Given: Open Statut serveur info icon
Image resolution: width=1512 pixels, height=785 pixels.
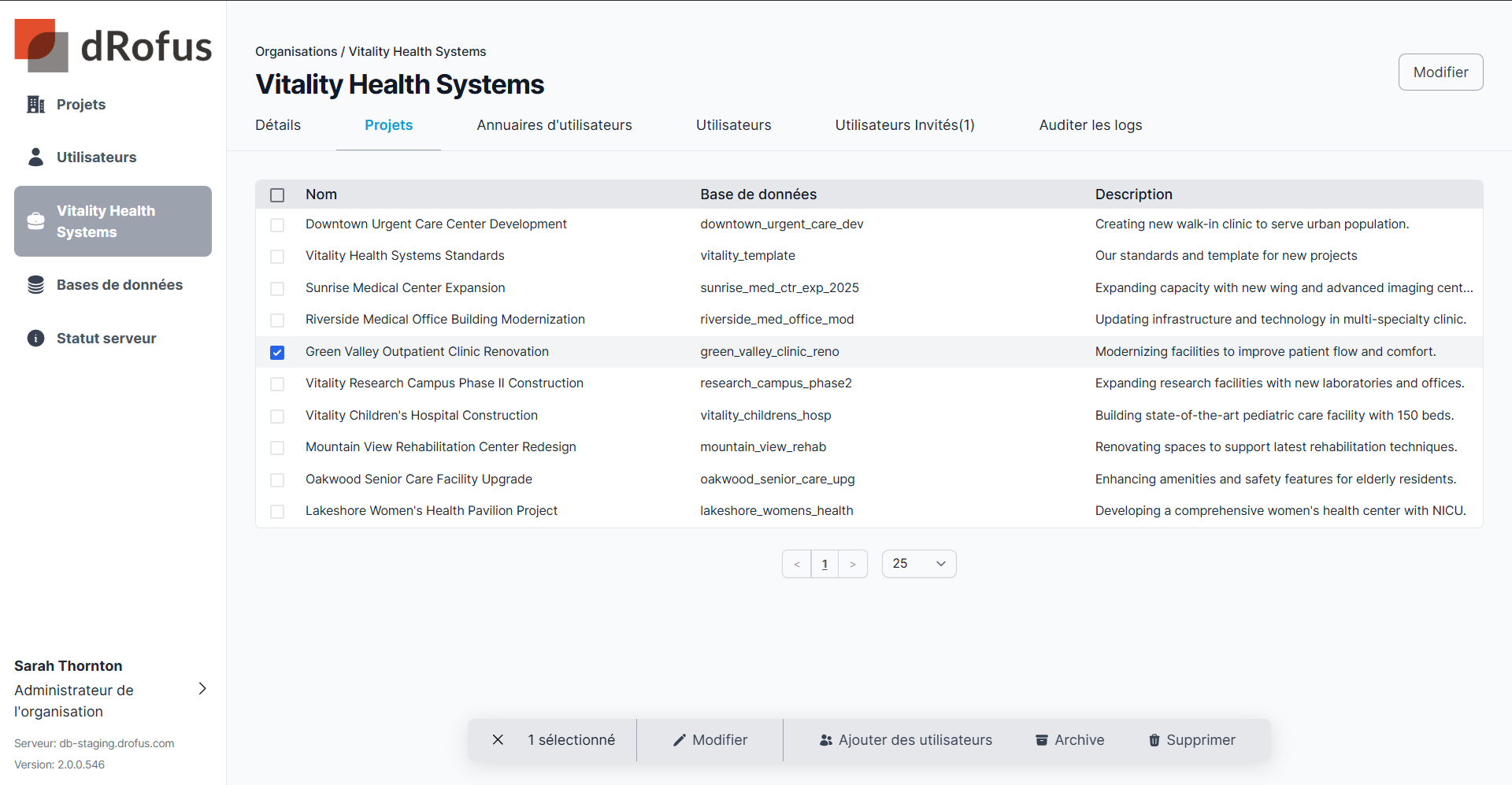Looking at the screenshot, I should (x=35, y=339).
